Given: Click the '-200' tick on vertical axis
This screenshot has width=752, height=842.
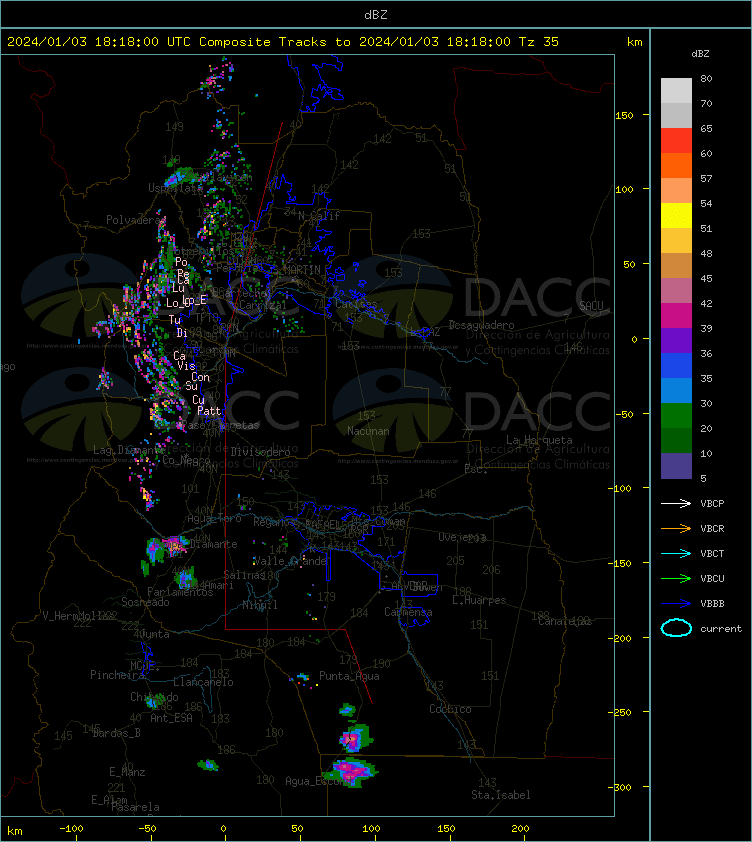Looking at the screenshot, I should click(620, 638).
